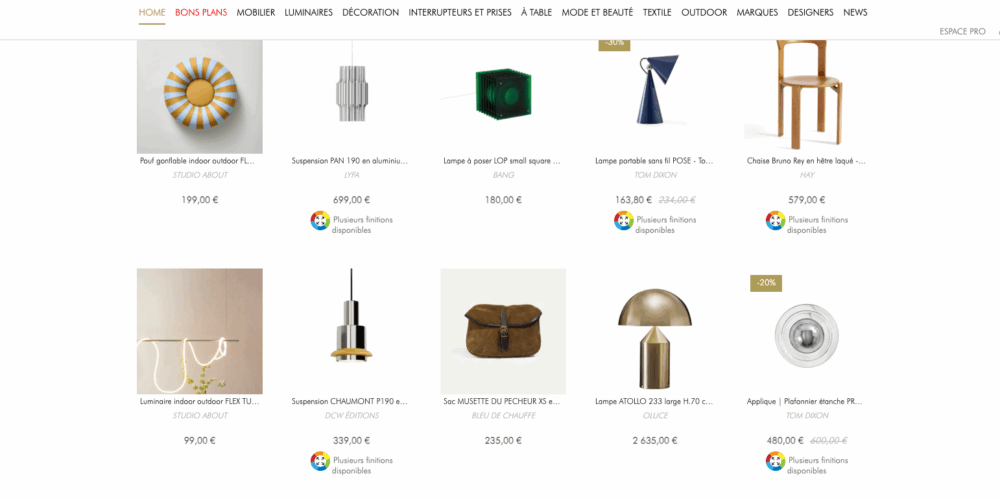Open Lampe à poser LOP product title
1000x500 pixels.
[503, 161]
